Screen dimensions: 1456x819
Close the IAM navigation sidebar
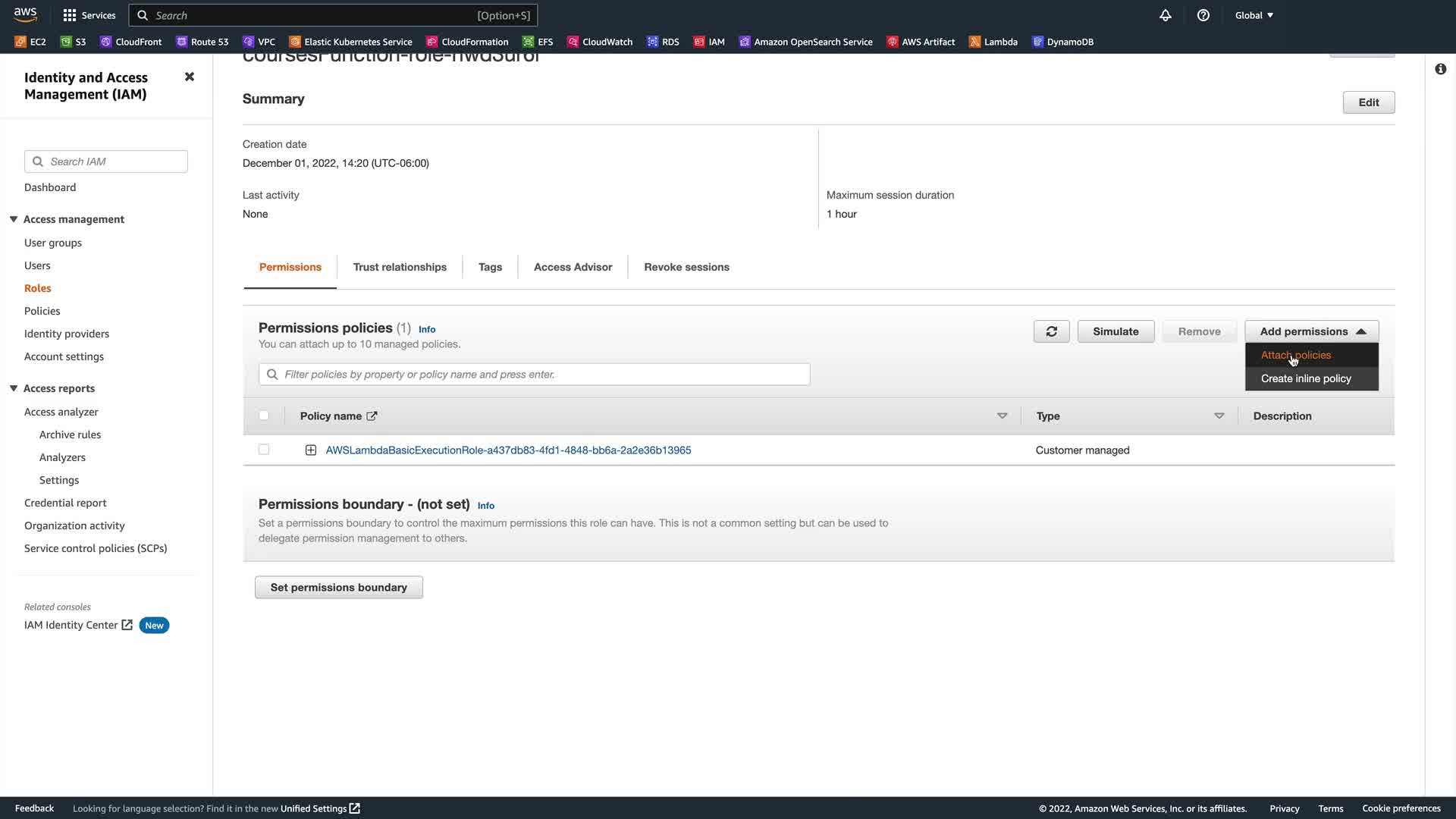coord(190,77)
